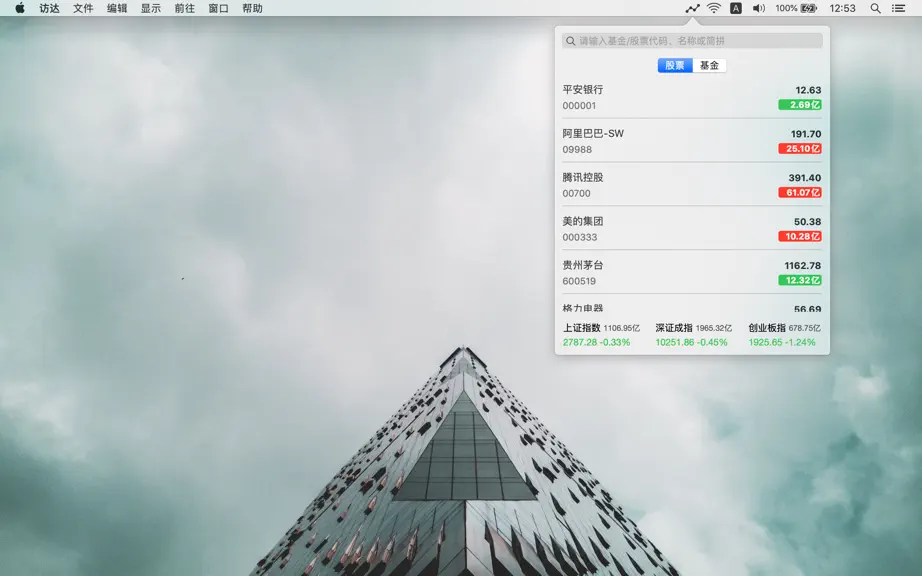Open the Apple logo menu
The image size is (922, 576).
(20, 8)
